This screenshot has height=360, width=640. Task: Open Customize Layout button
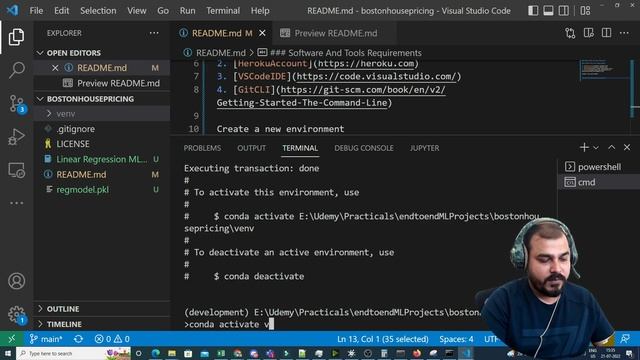pyautogui.click(x=585, y=11)
